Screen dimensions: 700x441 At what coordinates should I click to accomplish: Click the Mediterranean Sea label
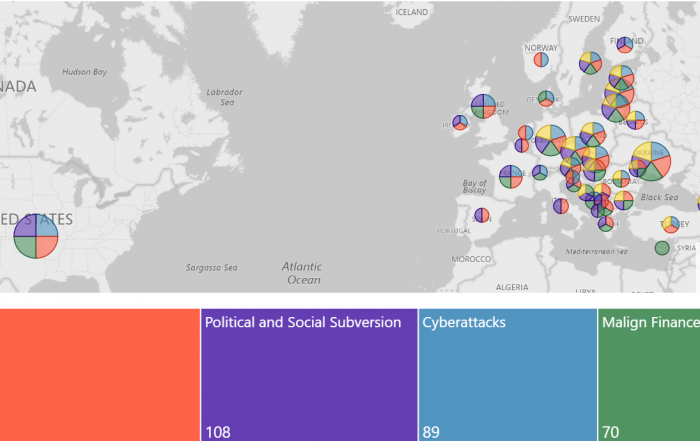[596, 251]
